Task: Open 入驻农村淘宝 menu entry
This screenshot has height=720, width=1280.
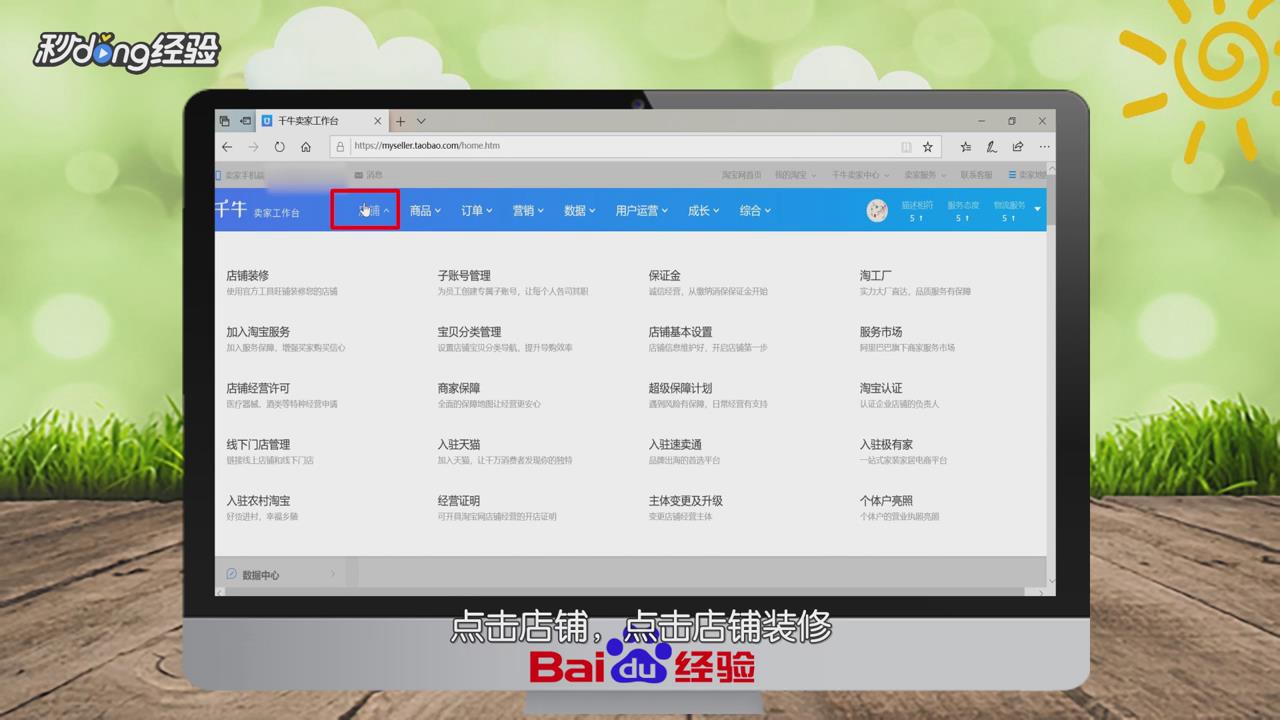Action: click(258, 500)
